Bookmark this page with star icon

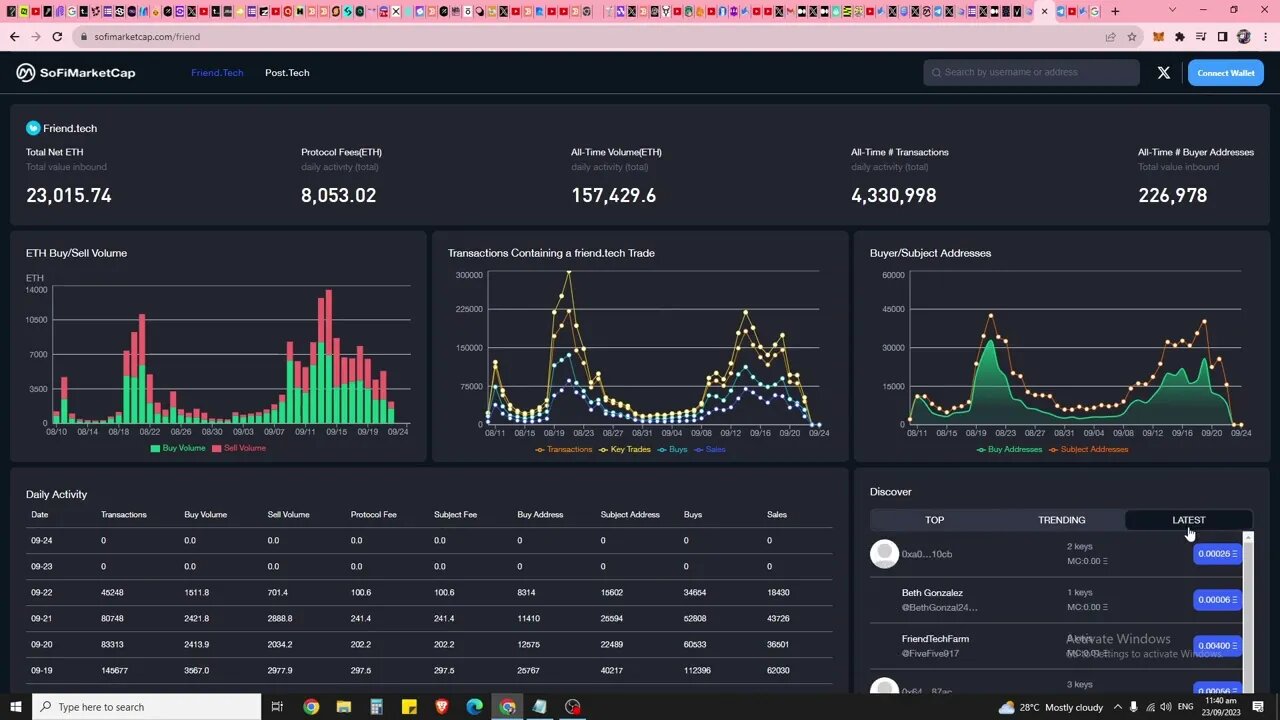[x=1132, y=37]
